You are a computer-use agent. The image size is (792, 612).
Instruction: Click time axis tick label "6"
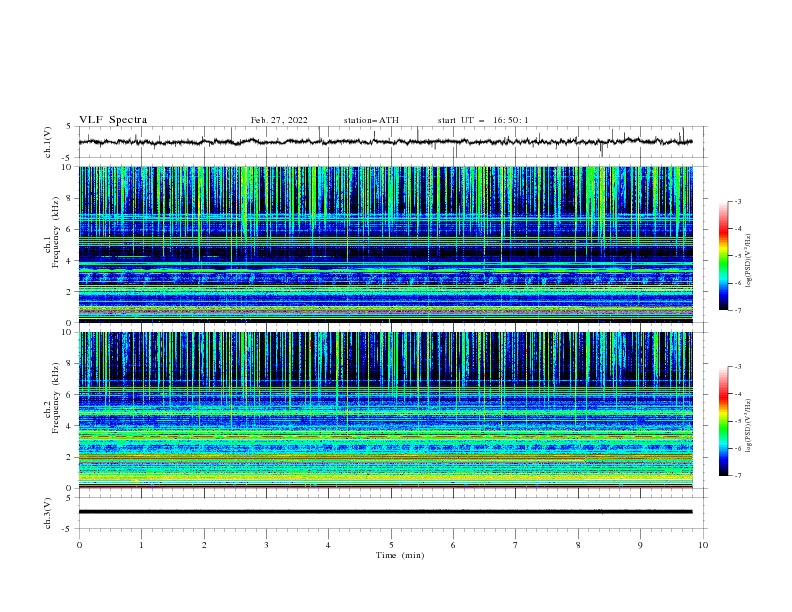[x=453, y=545]
